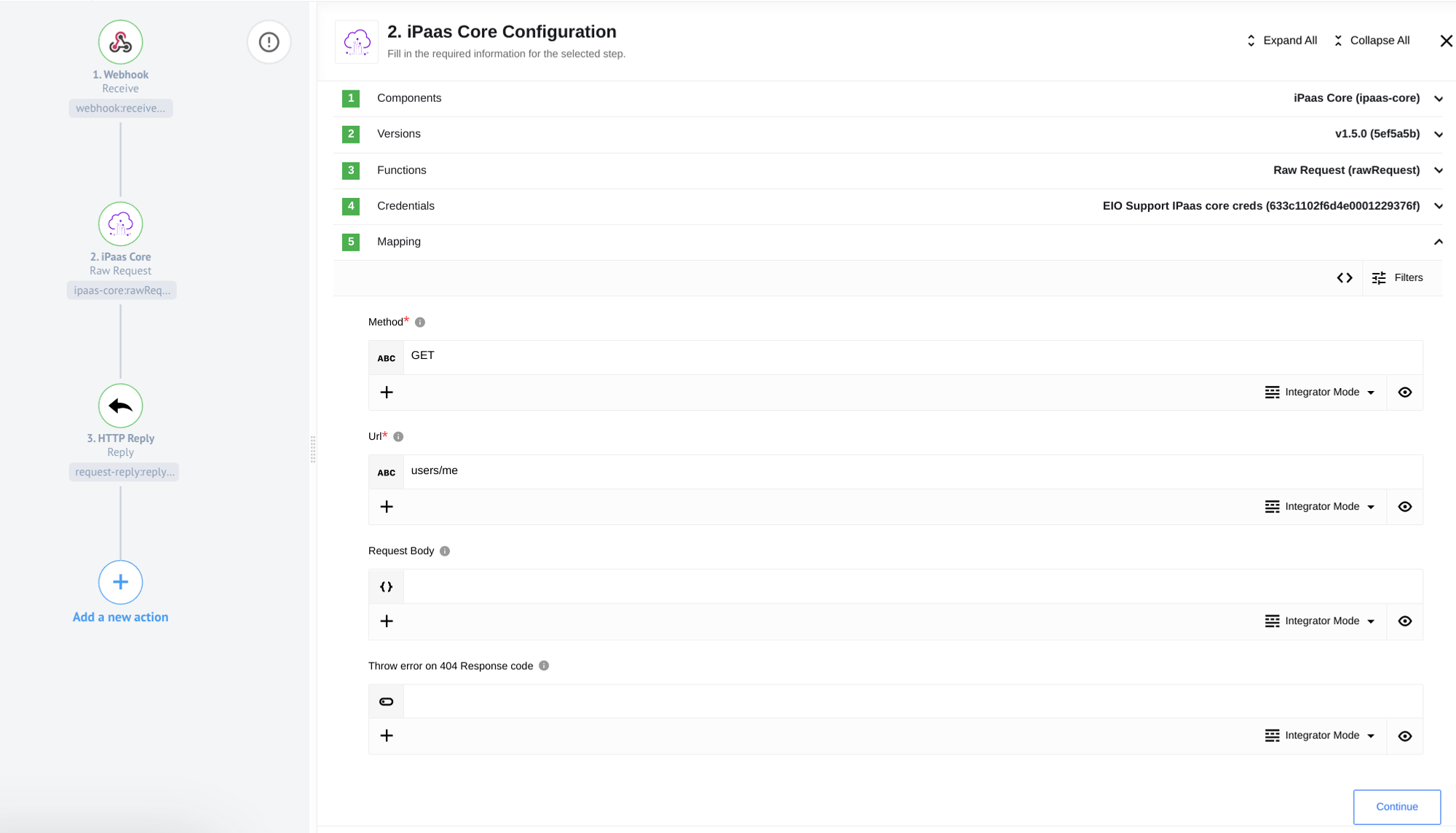Viewport: 1456px width, 833px height.
Task: Select step 5 Mapping row label
Action: [399, 242]
